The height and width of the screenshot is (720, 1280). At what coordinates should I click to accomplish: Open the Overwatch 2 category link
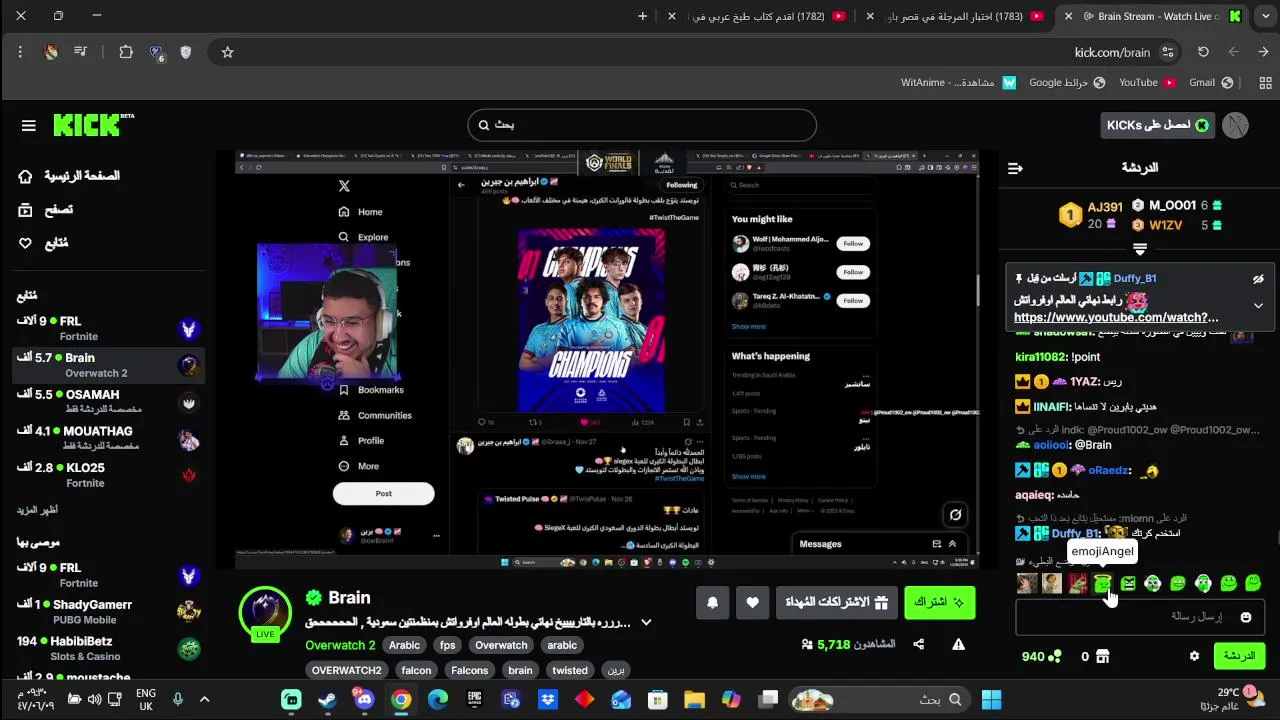coord(340,646)
